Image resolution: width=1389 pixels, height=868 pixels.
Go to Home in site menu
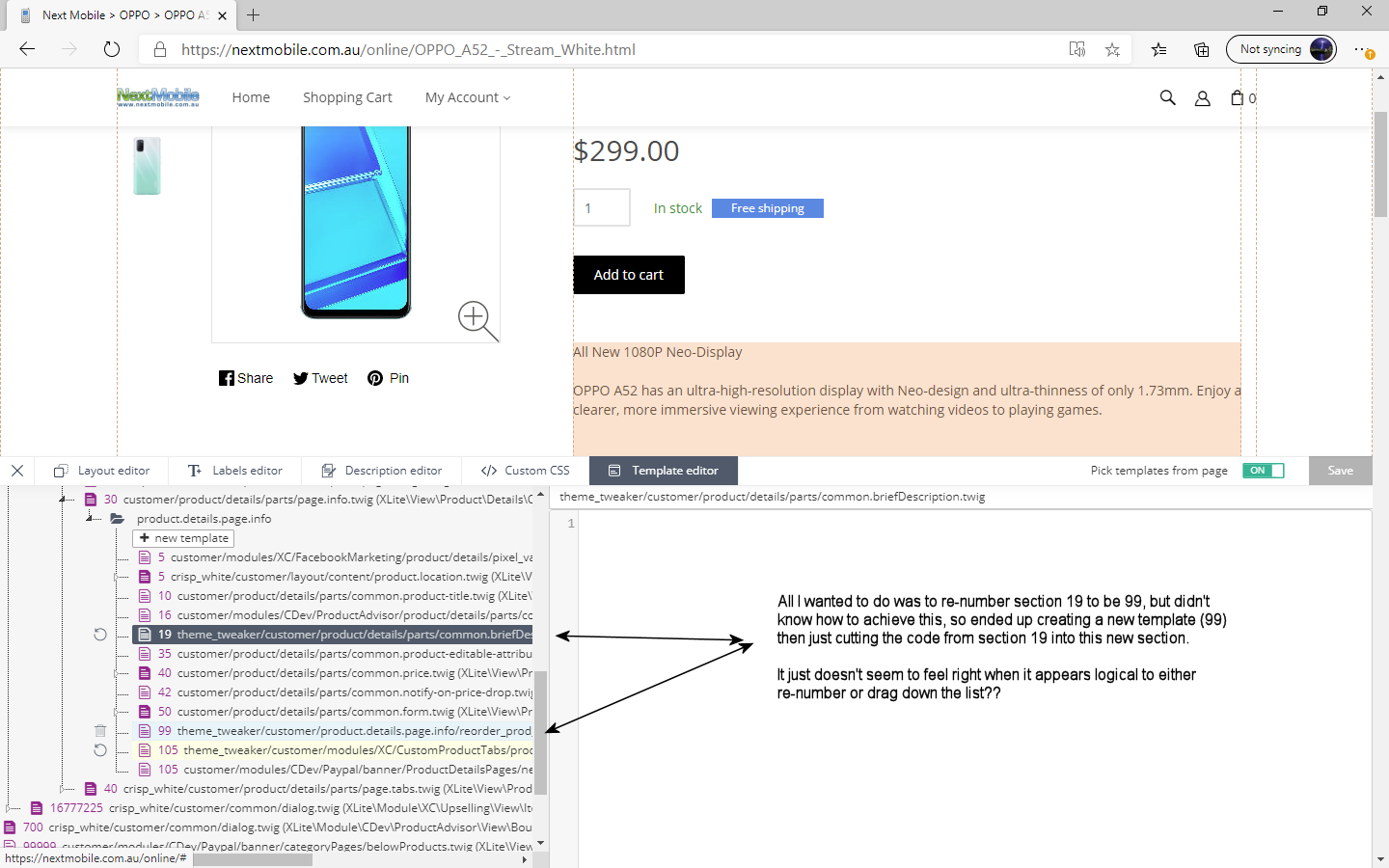[x=251, y=97]
